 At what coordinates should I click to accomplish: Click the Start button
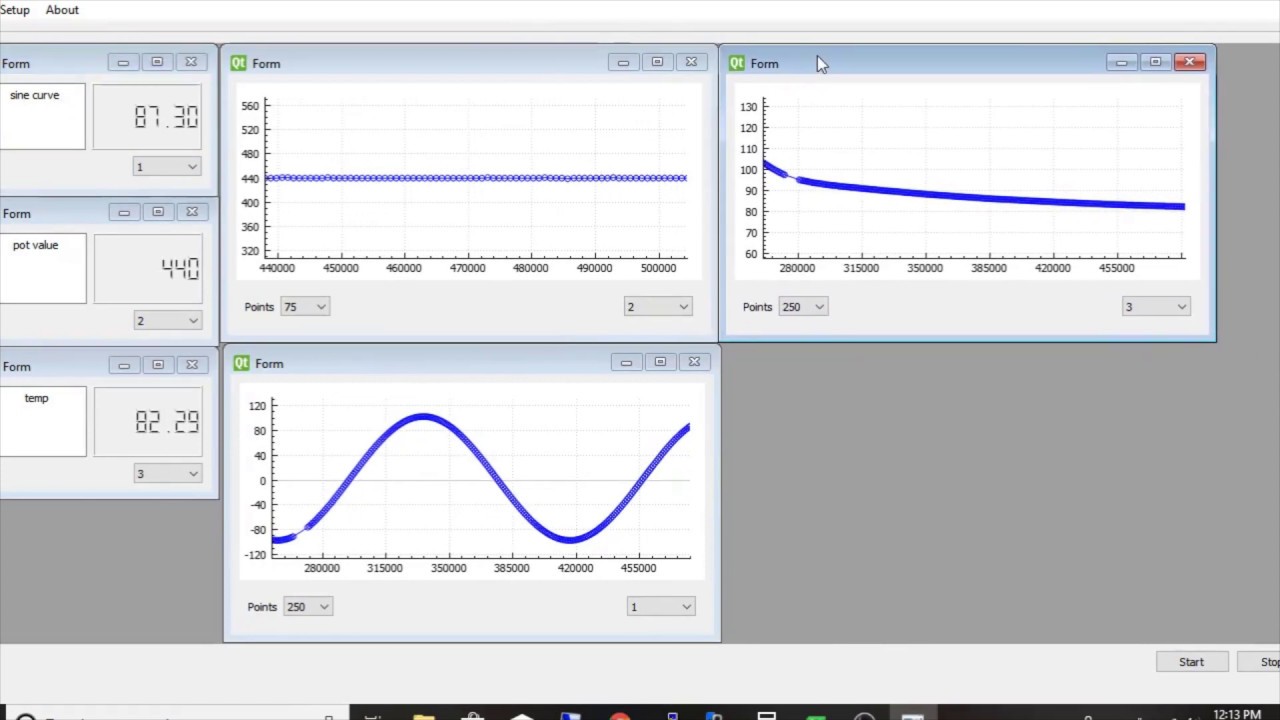(x=1191, y=662)
